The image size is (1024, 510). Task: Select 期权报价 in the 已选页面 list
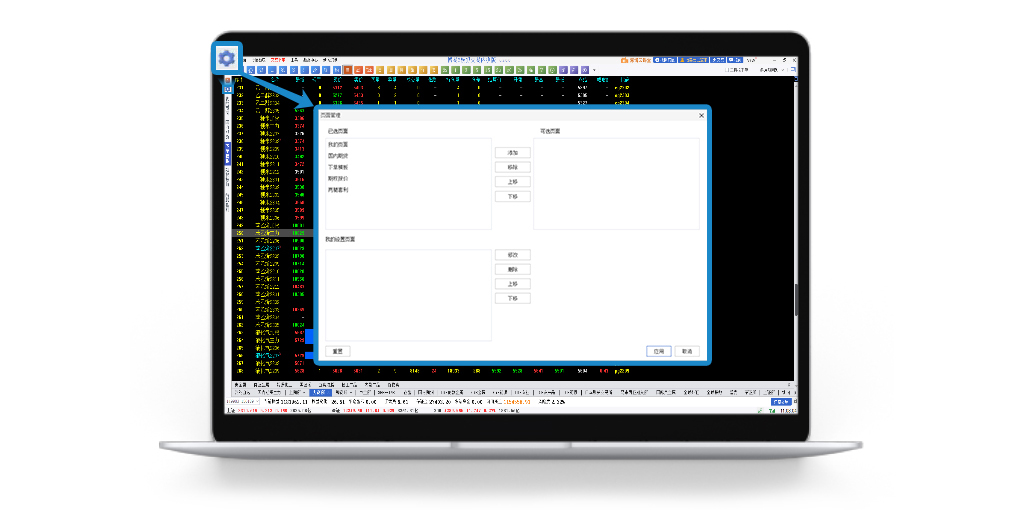point(337,179)
